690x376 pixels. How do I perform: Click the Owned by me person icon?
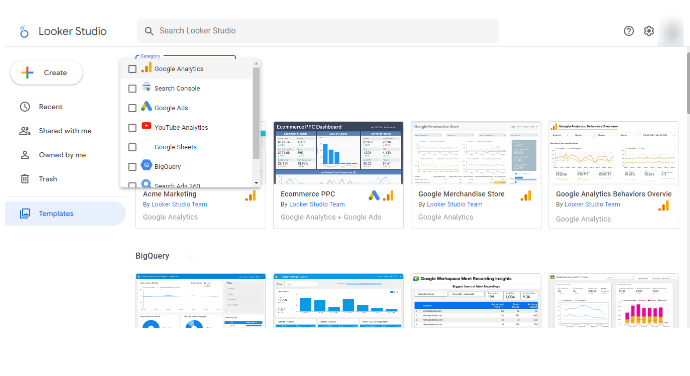(x=25, y=155)
